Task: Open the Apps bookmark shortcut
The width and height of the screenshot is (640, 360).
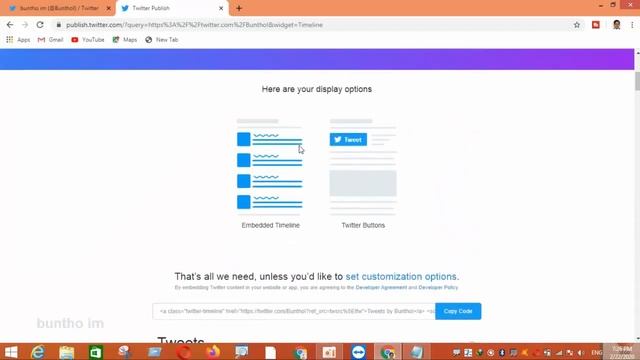Action: click(x=18, y=40)
